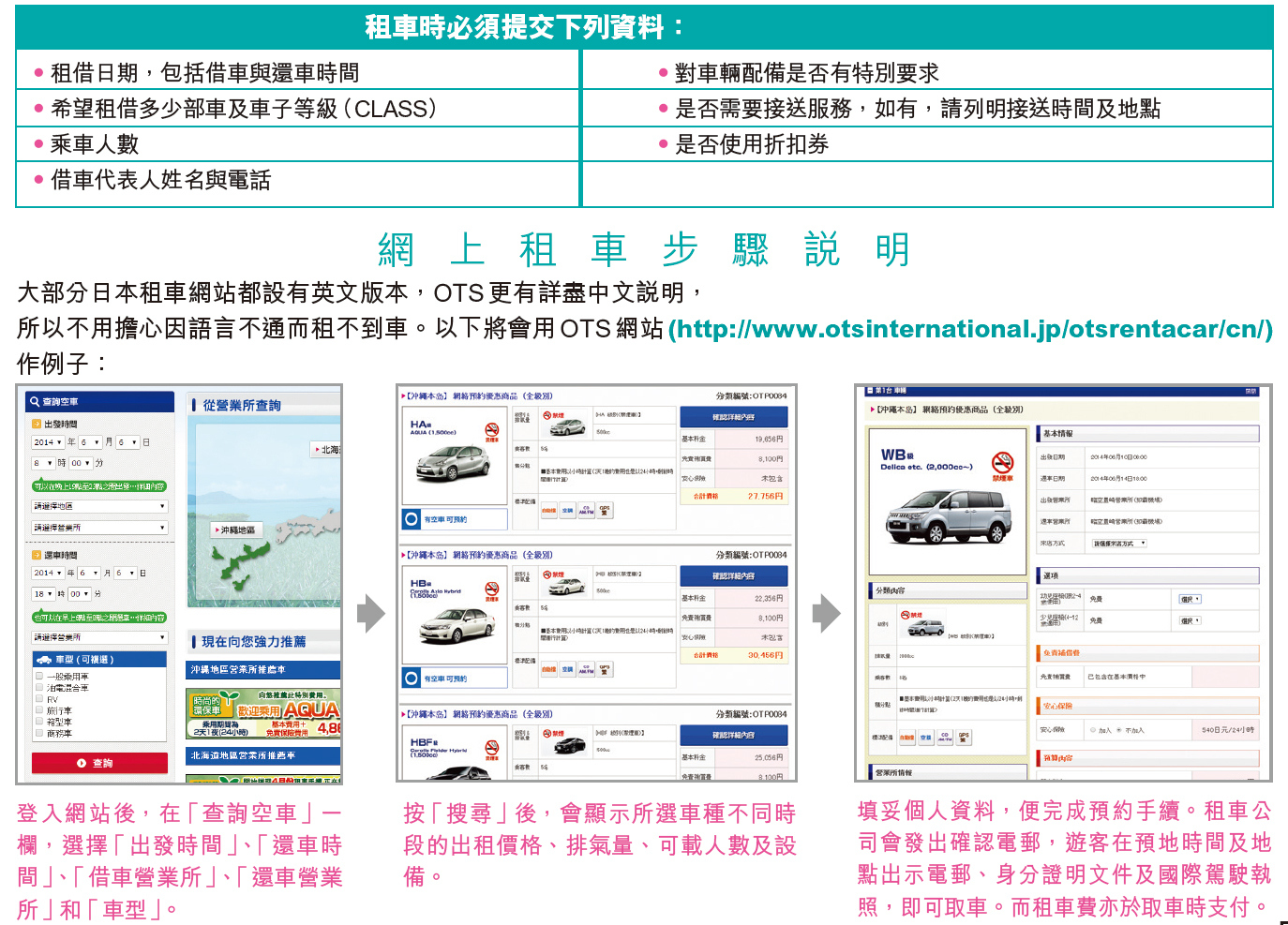This screenshot has width=1288, height=925.
Task: Click 確認詳細內容 for the HB Corolla Axio
Action: coord(733,575)
